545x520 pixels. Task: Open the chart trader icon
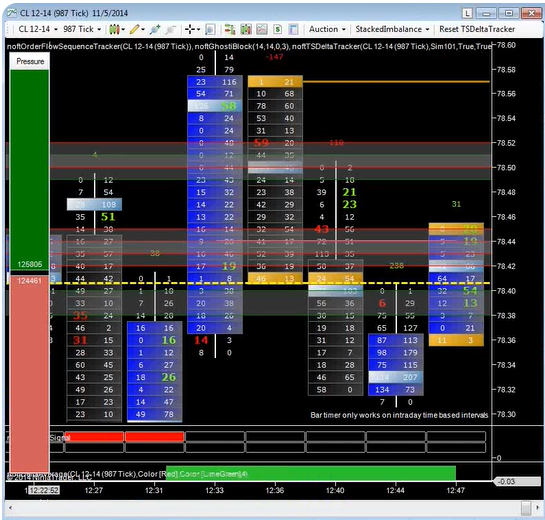coord(230,30)
